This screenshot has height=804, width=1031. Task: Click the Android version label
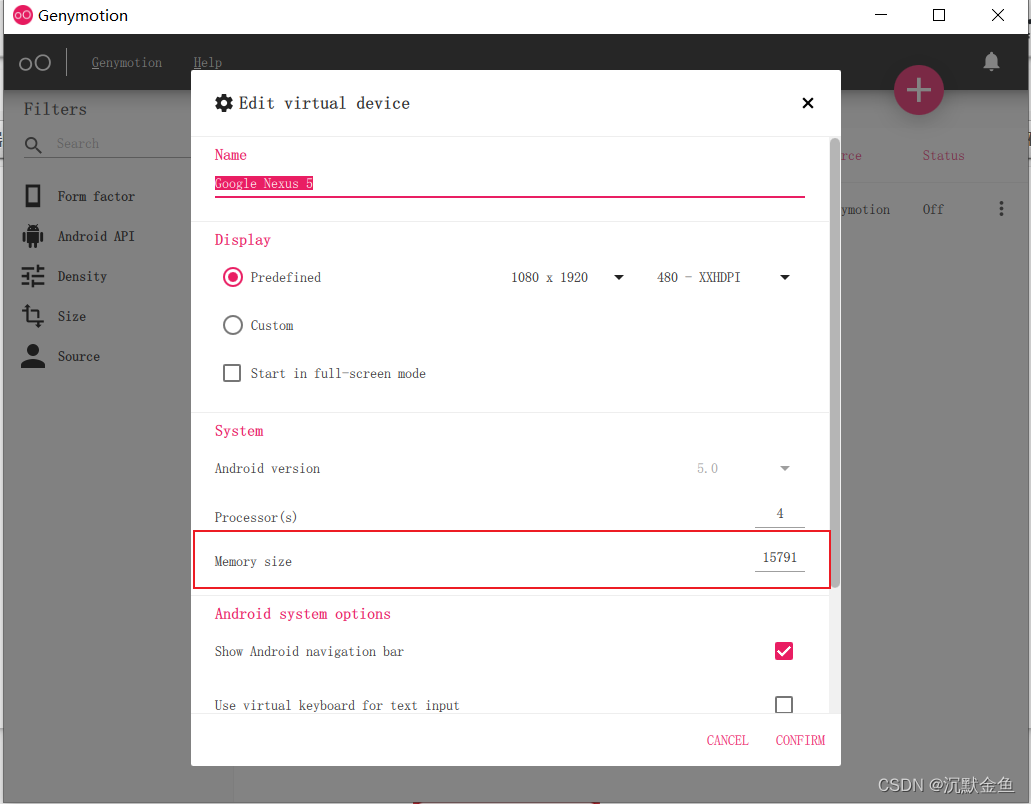point(267,469)
